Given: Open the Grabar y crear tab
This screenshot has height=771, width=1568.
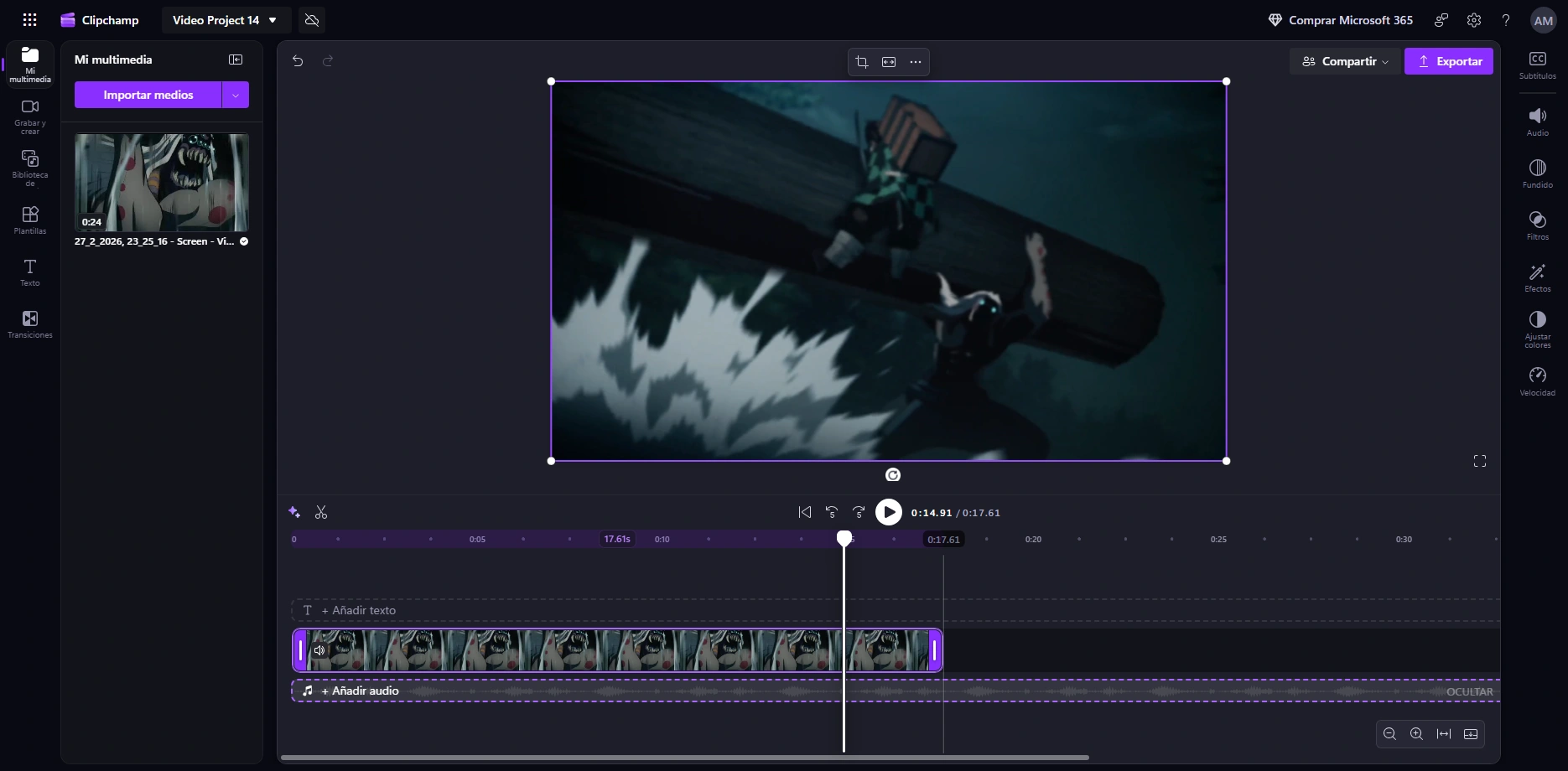Looking at the screenshot, I should [x=30, y=116].
